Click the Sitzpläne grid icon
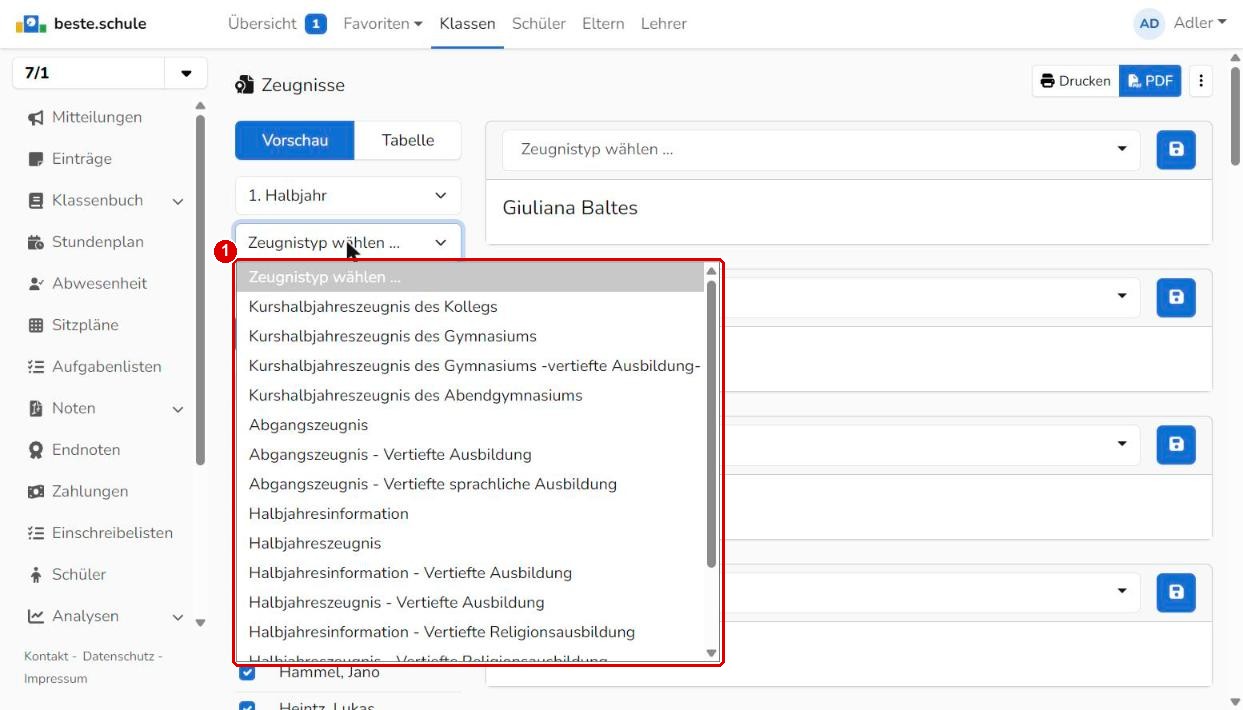Viewport: 1243px width, 710px height. pyautogui.click(x=36, y=325)
